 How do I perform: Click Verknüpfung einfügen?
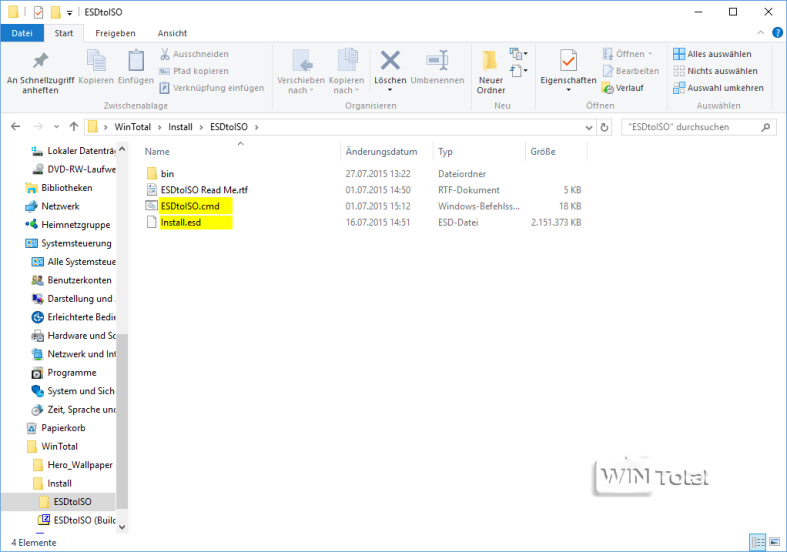point(212,88)
